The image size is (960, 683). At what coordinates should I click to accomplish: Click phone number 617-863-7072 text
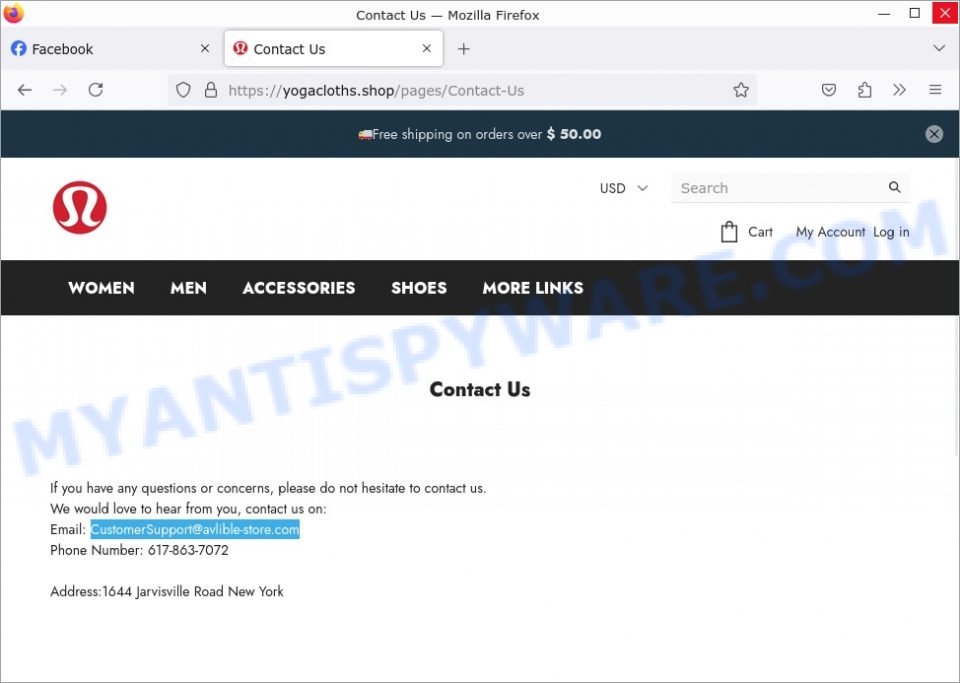[188, 550]
